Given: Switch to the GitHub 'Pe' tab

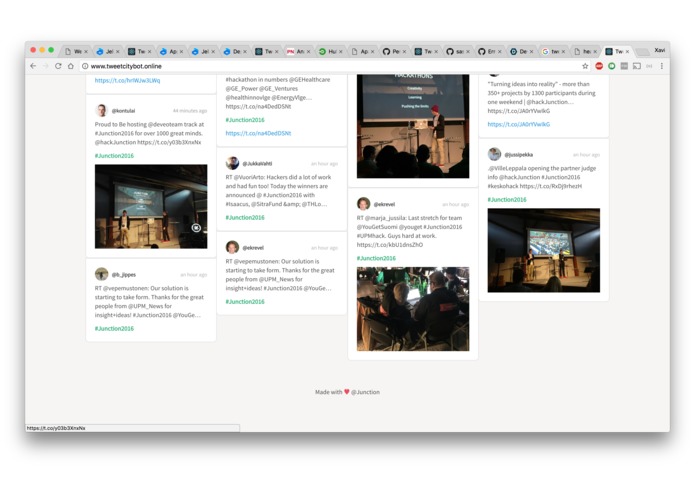Looking at the screenshot, I should [x=393, y=51].
